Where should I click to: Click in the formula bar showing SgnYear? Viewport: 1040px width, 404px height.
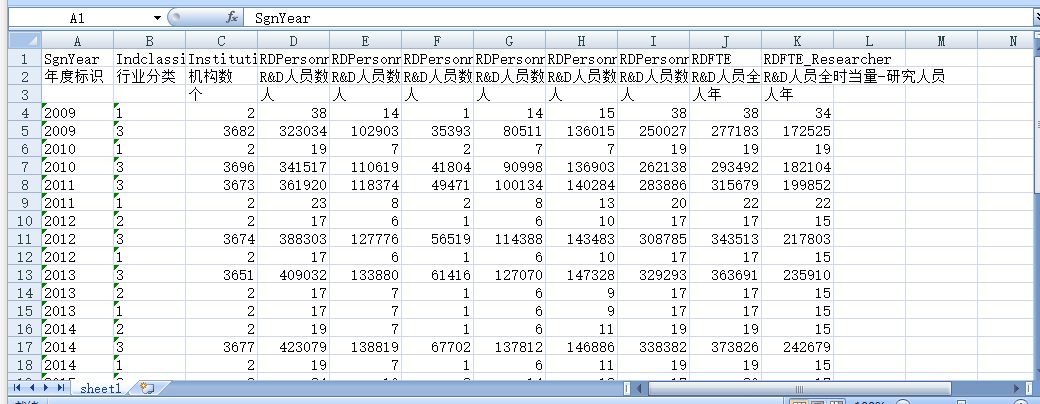(639, 18)
